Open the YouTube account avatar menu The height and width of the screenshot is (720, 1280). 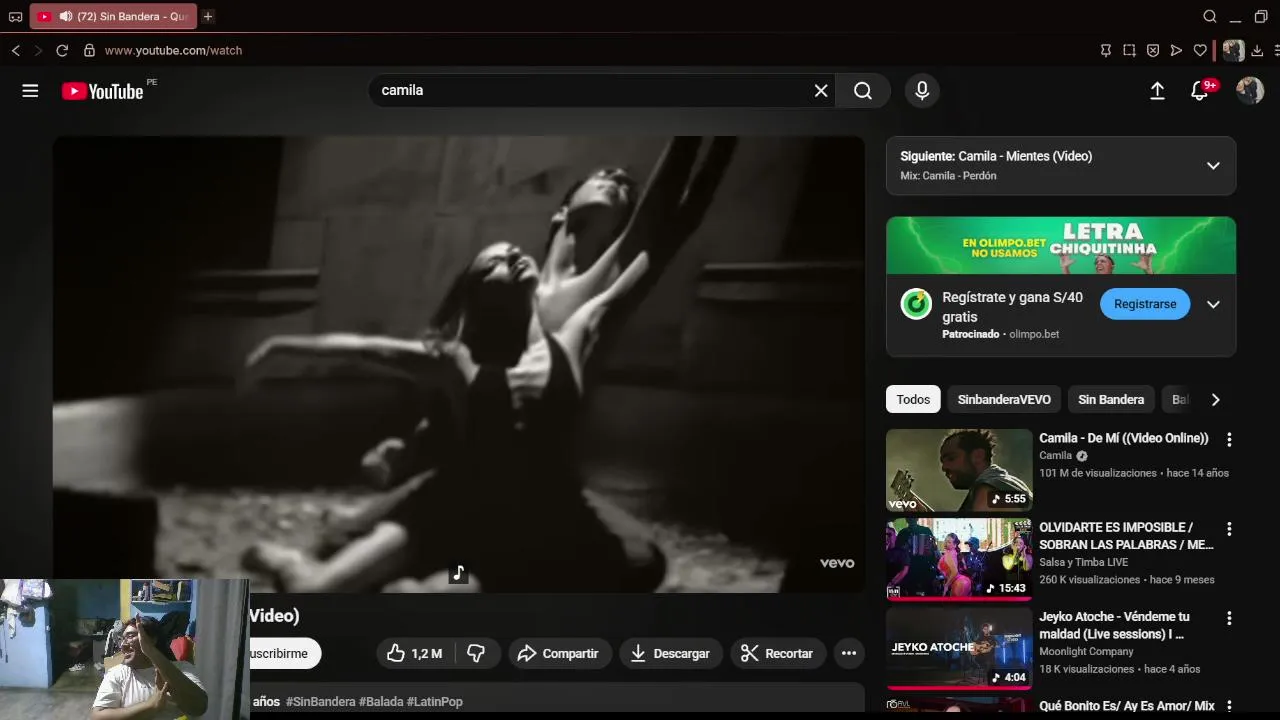click(1250, 91)
